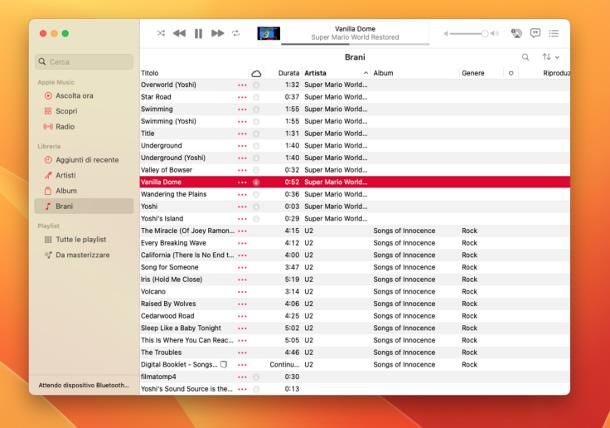The image size is (610, 428).
Task: Open more options for Star Road
Action: pyautogui.click(x=242, y=97)
